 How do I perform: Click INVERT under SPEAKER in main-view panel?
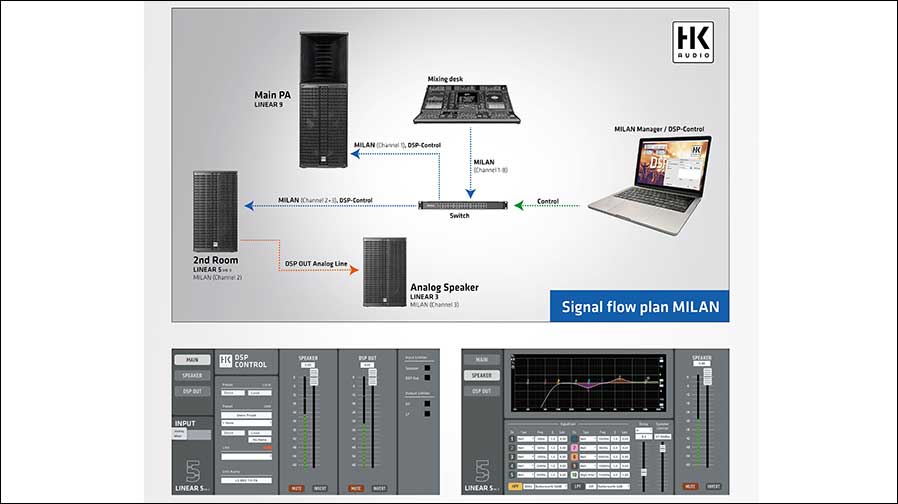click(x=320, y=489)
